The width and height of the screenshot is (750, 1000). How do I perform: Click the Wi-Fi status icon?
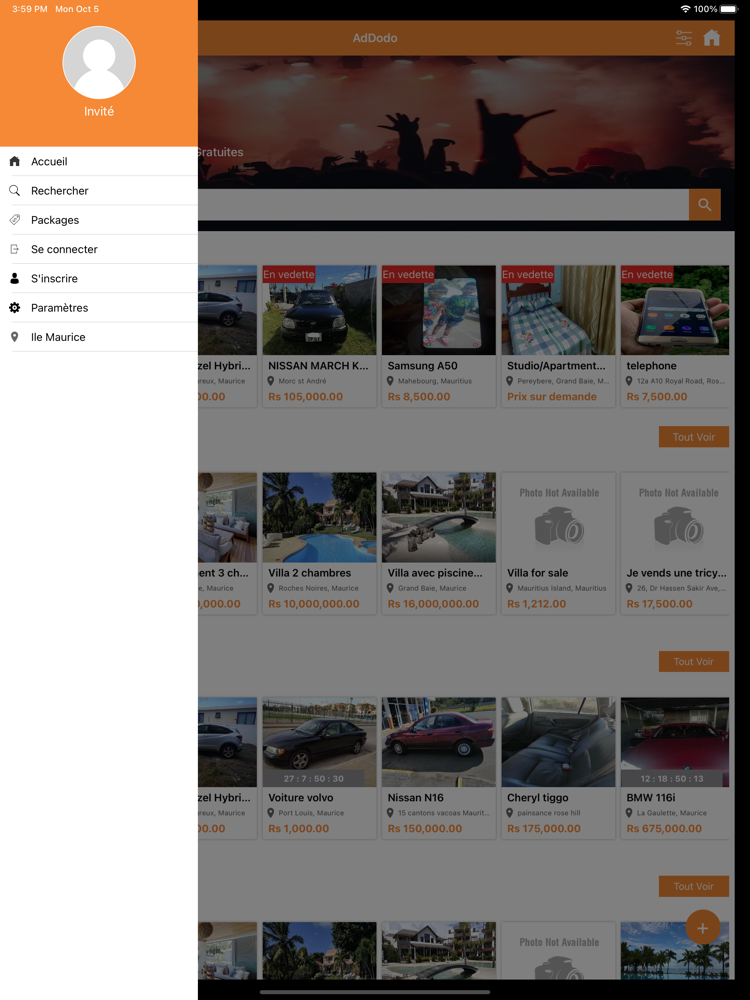pyautogui.click(x=686, y=9)
